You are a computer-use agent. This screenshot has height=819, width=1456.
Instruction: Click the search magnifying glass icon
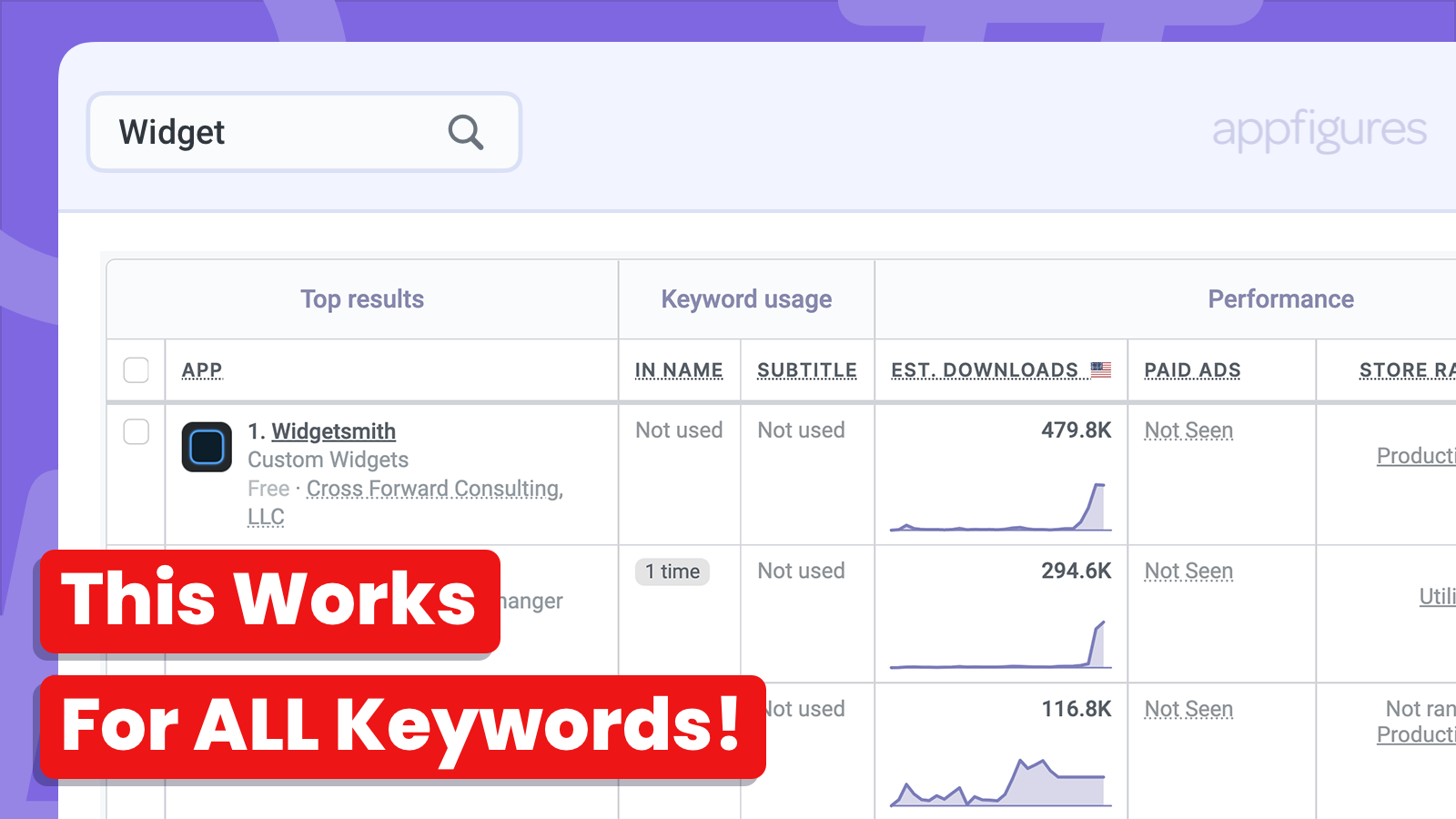click(466, 132)
